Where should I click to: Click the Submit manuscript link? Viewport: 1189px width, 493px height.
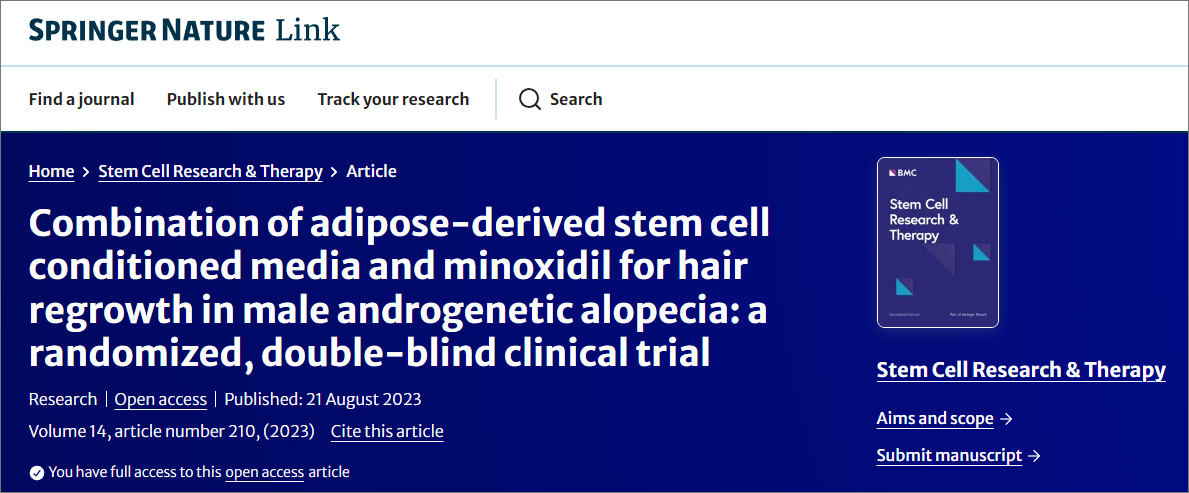[x=949, y=456]
